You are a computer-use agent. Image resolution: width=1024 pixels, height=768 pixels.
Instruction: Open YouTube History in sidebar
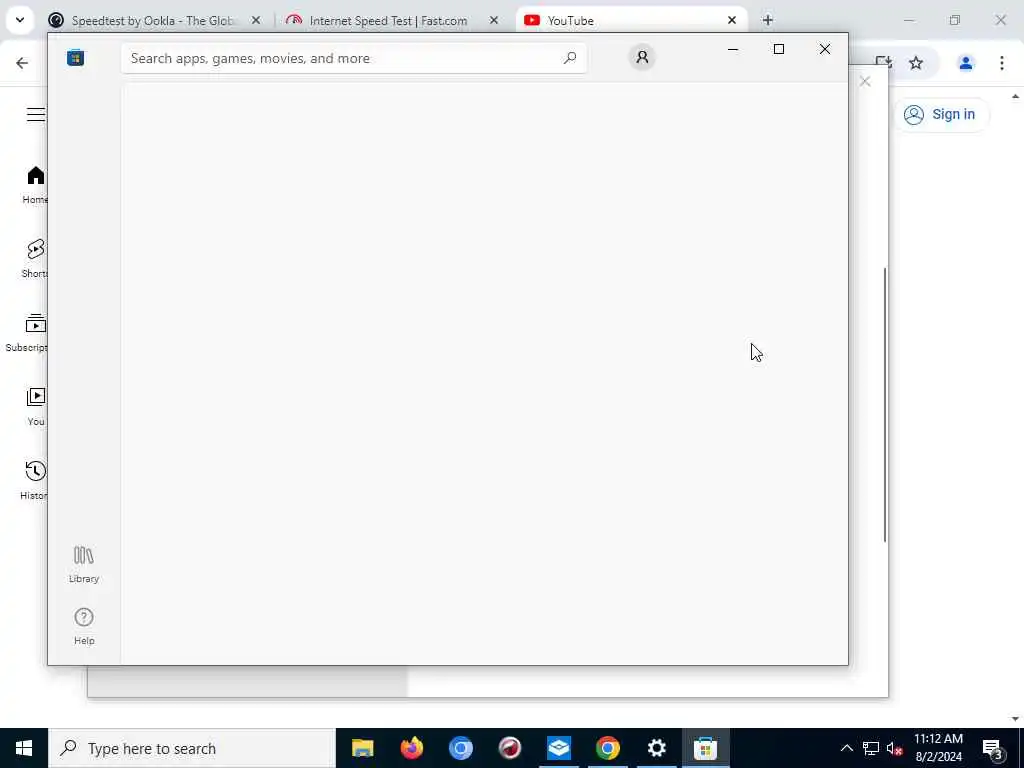click(x=34, y=481)
